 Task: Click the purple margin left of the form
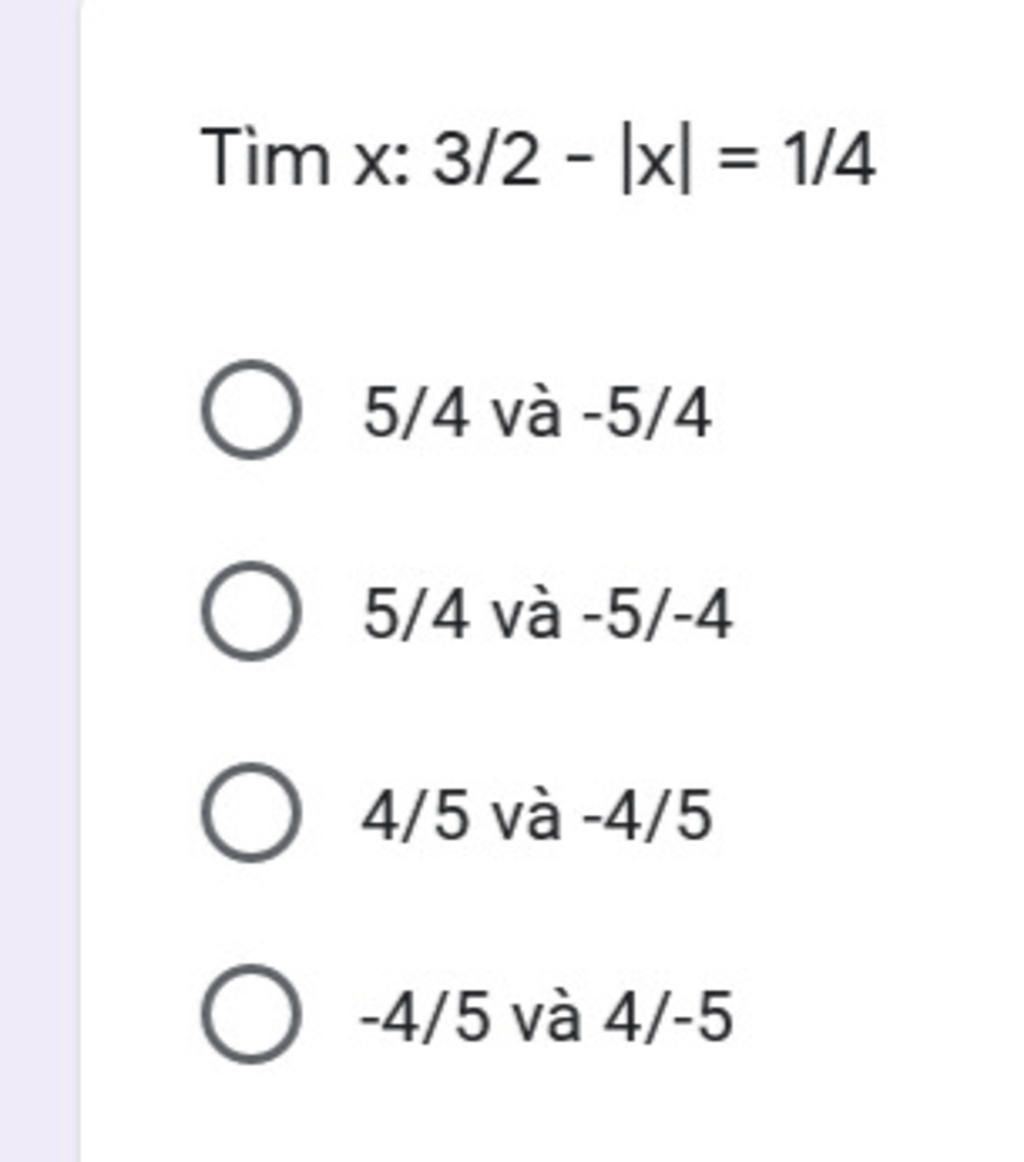coord(40,580)
